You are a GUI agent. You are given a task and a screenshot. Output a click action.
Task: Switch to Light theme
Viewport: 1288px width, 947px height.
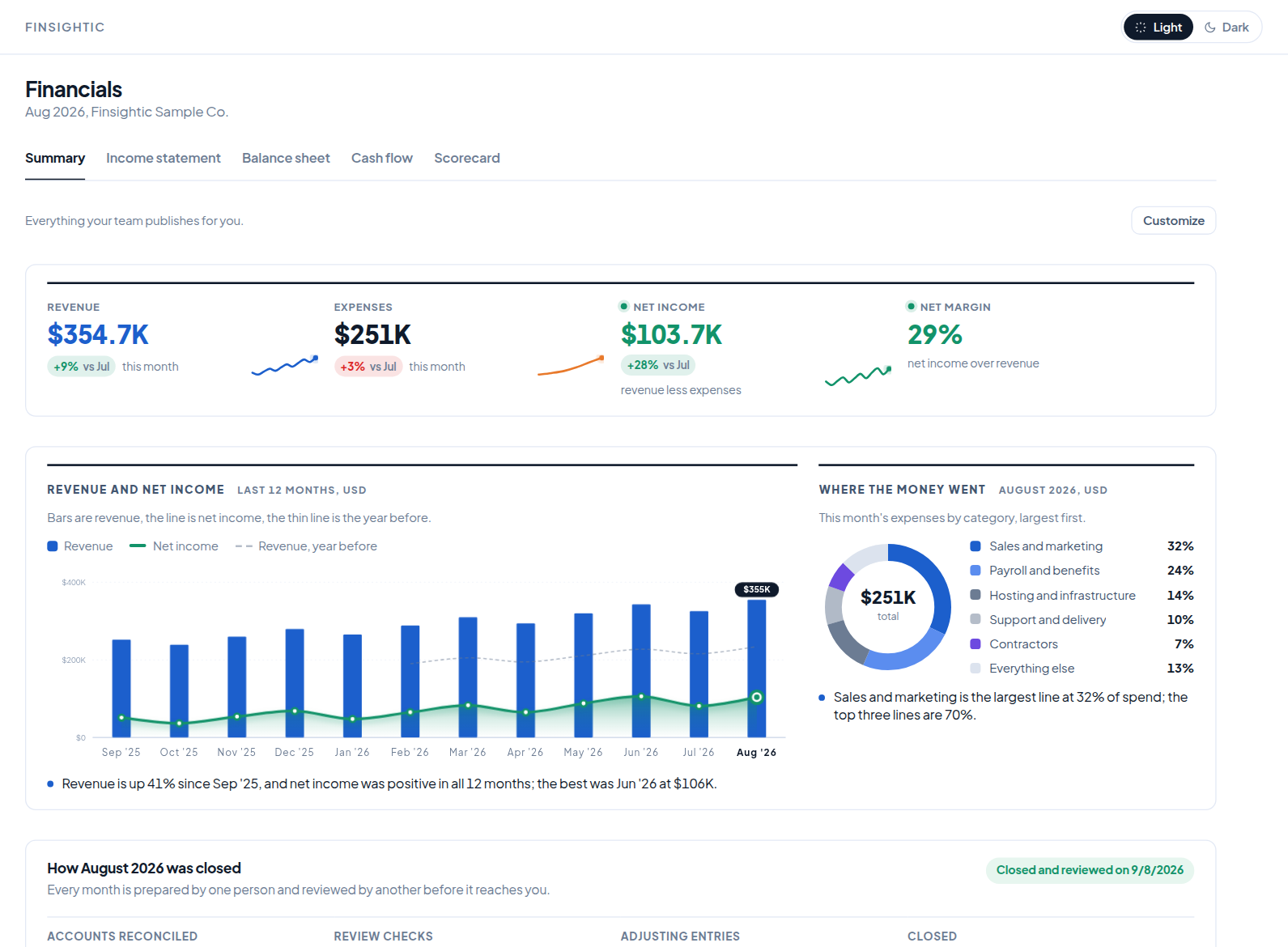click(1158, 28)
